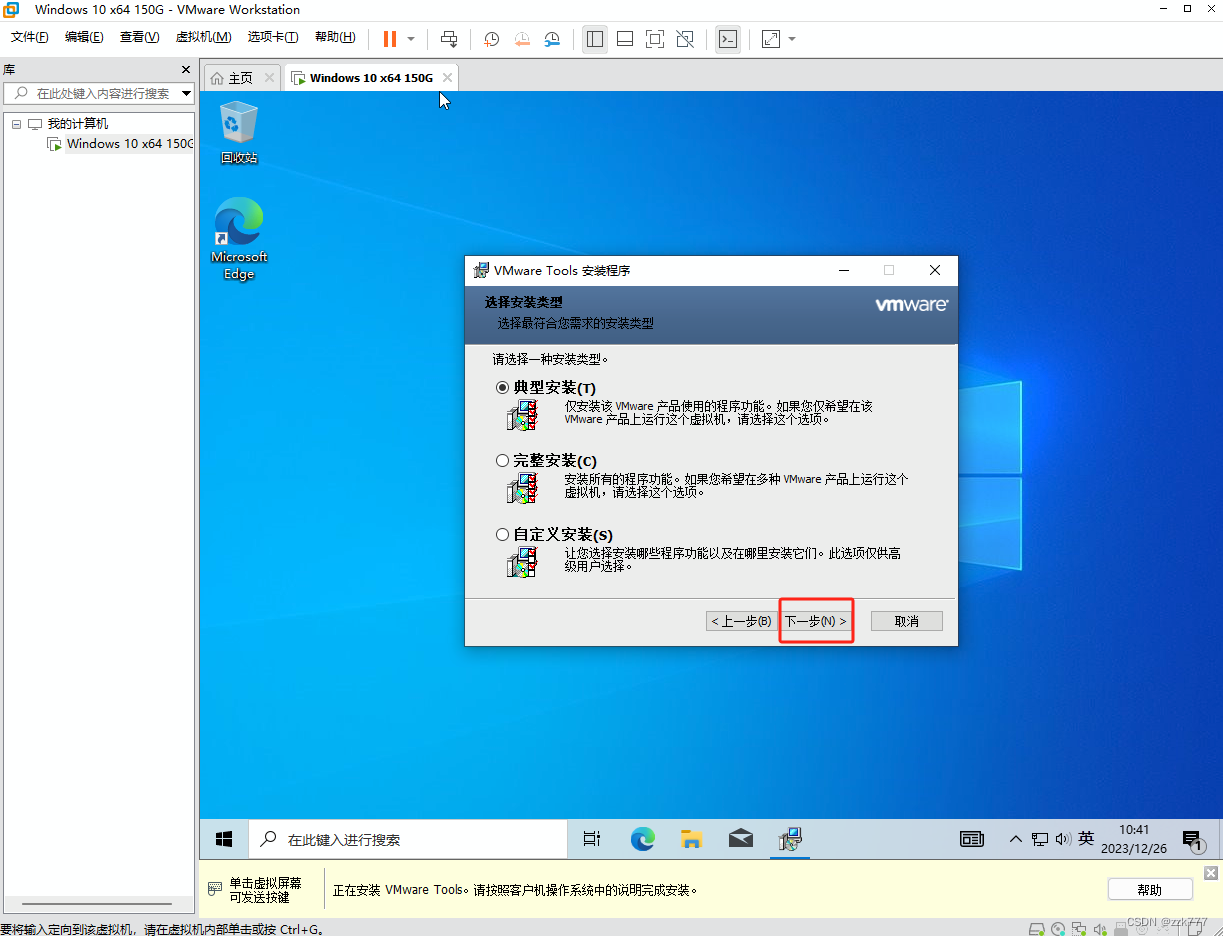Close the 主页 tab
This screenshot has height=936, width=1223.
point(269,78)
